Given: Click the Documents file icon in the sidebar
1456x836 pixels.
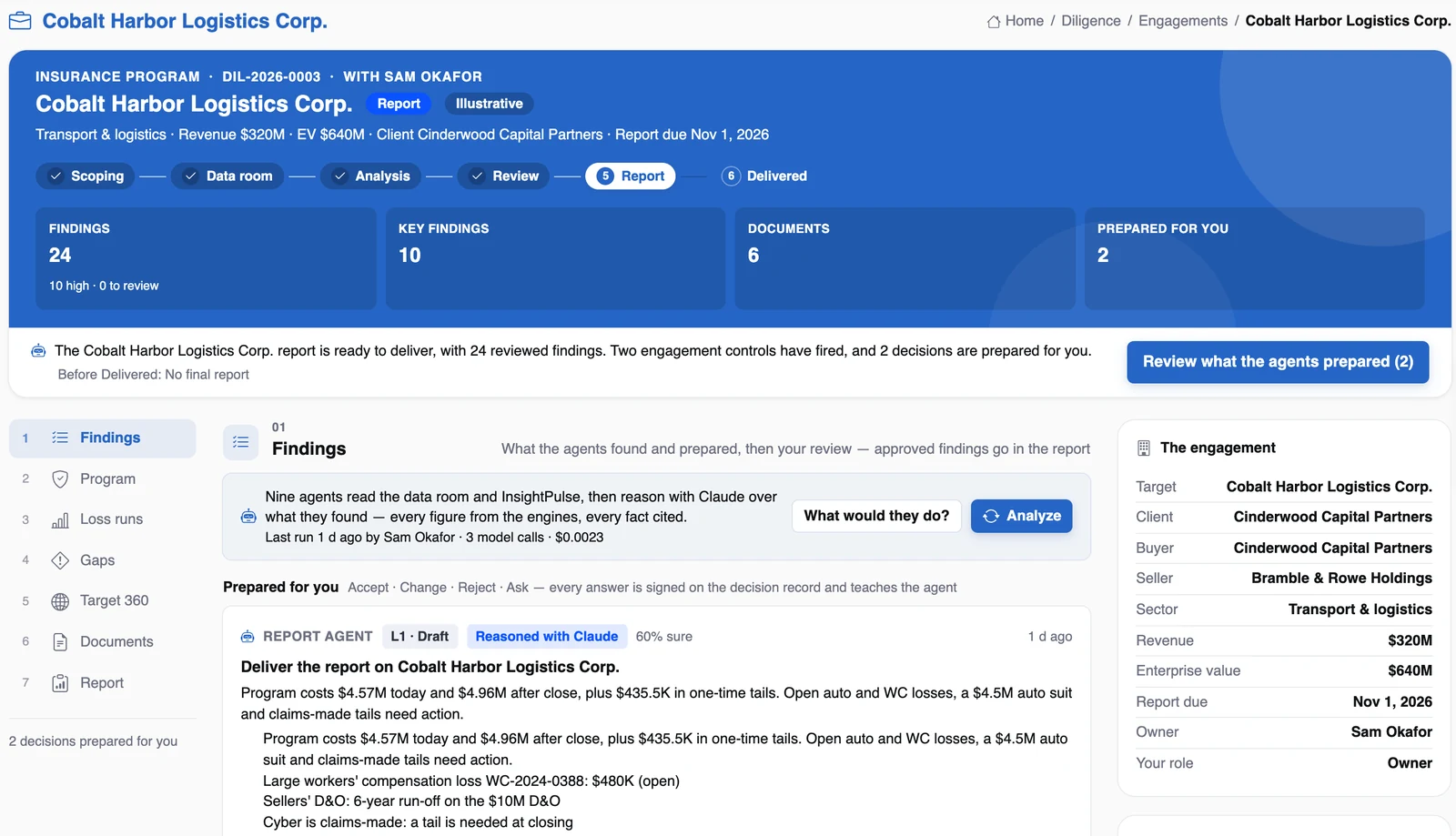Looking at the screenshot, I should click(60, 642).
